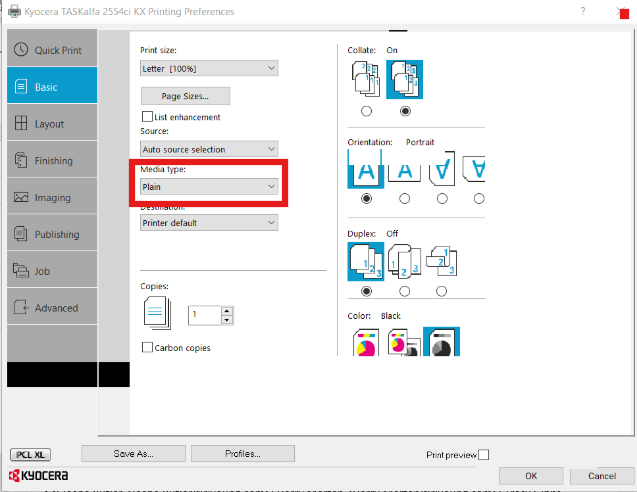This screenshot has width=637, height=492.
Task: Open the Destination Printer default dropdown
Action: [209, 223]
